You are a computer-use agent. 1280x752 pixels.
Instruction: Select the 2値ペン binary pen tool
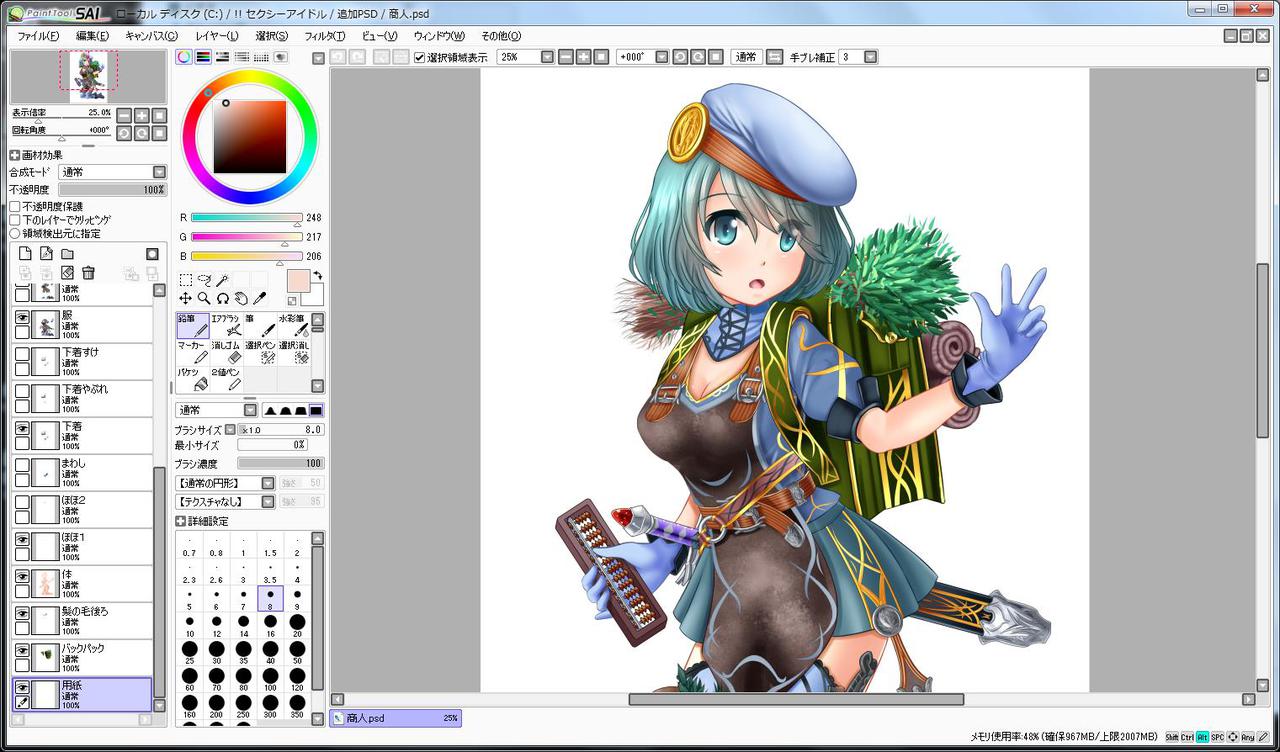[227, 378]
